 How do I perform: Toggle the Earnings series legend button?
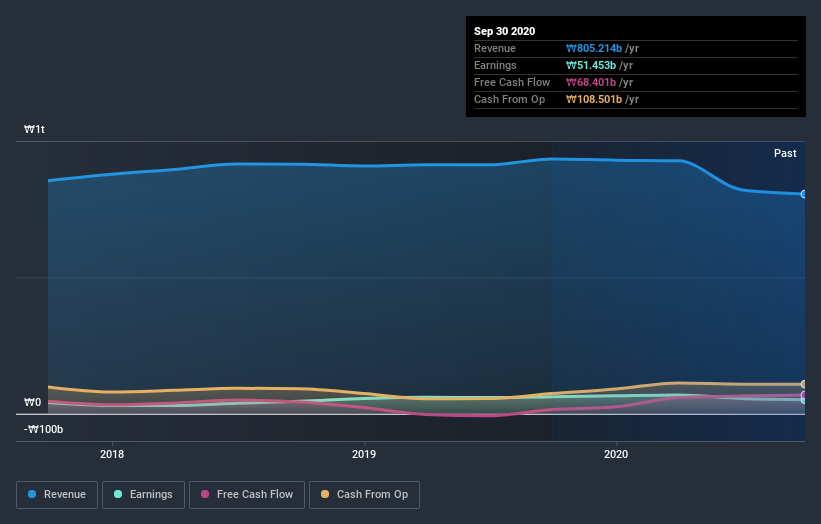[143, 495]
